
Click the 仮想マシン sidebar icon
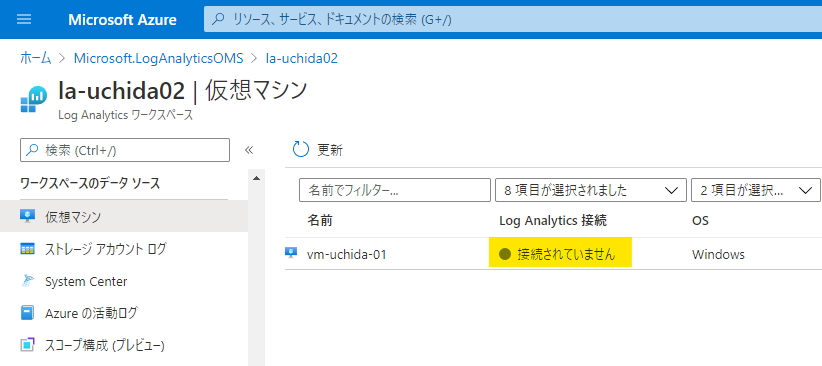click(27, 217)
